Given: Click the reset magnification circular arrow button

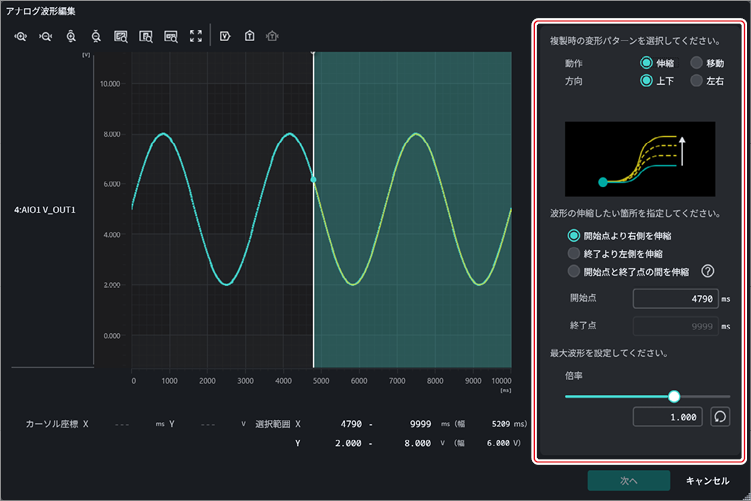Looking at the screenshot, I should pyautogui.click(x=720, y=417).
